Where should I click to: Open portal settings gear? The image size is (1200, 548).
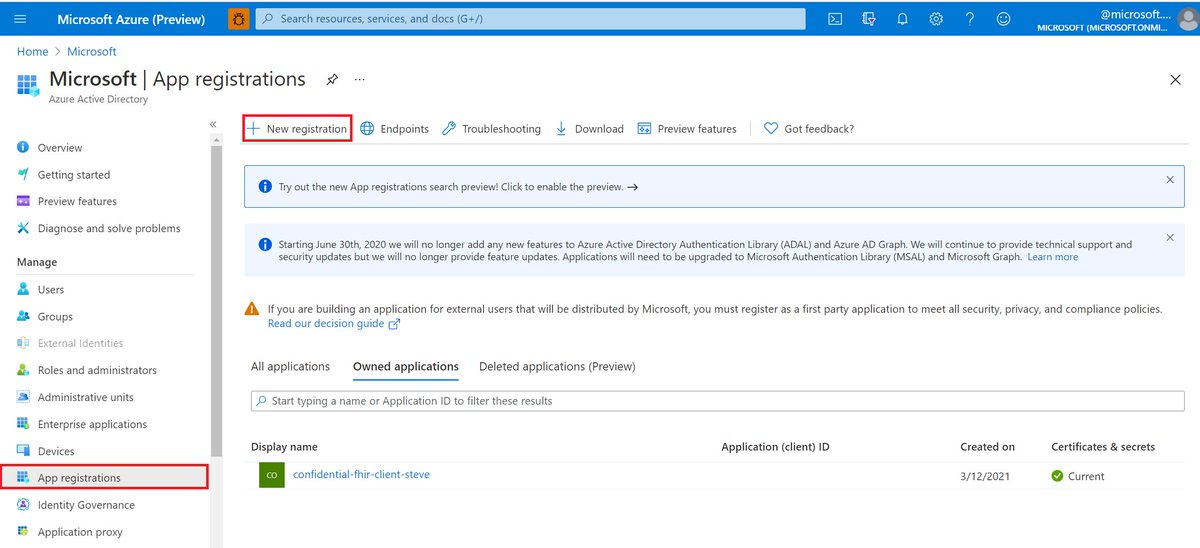click(936, 19)
